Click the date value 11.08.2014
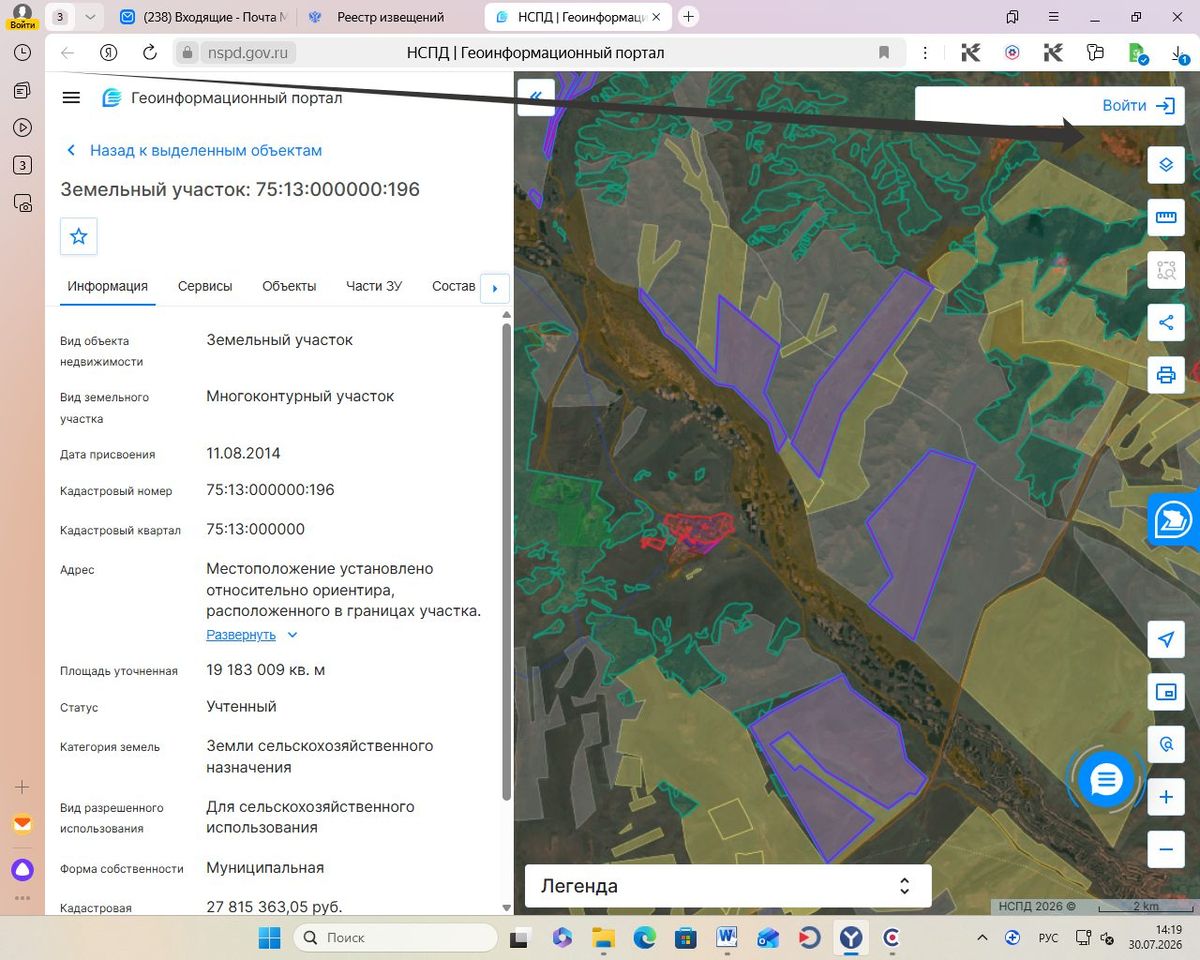Viewport: 1200px width, 960px height. click(243, 453)
